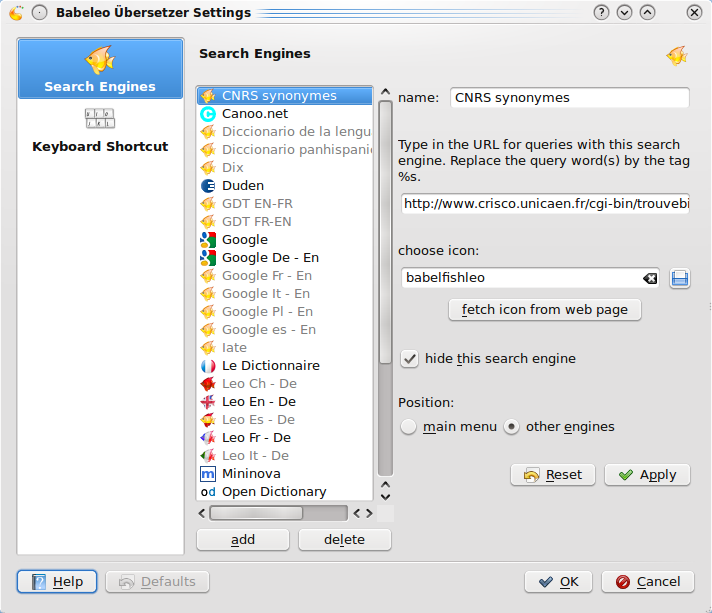Click the name input field
Viewport: 712px width, 613px height.
569,98
